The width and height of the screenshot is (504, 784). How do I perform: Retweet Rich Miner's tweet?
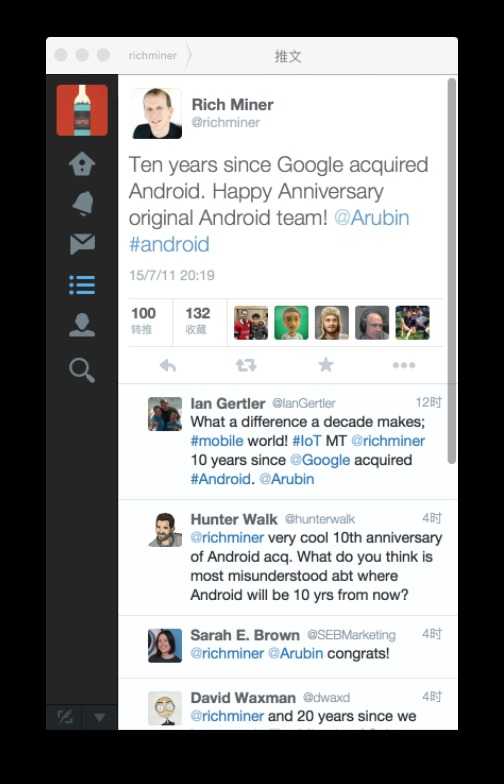(x=246, y=366)
